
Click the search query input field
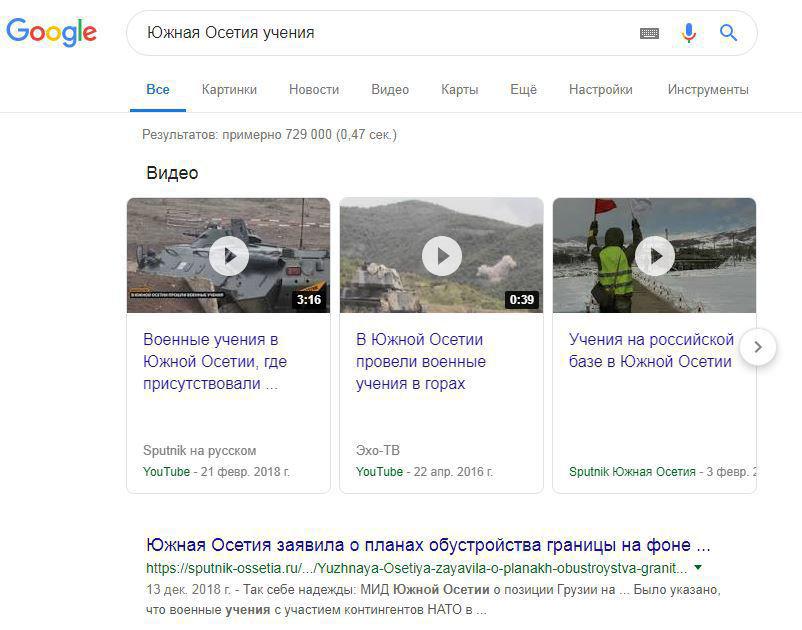380,33
